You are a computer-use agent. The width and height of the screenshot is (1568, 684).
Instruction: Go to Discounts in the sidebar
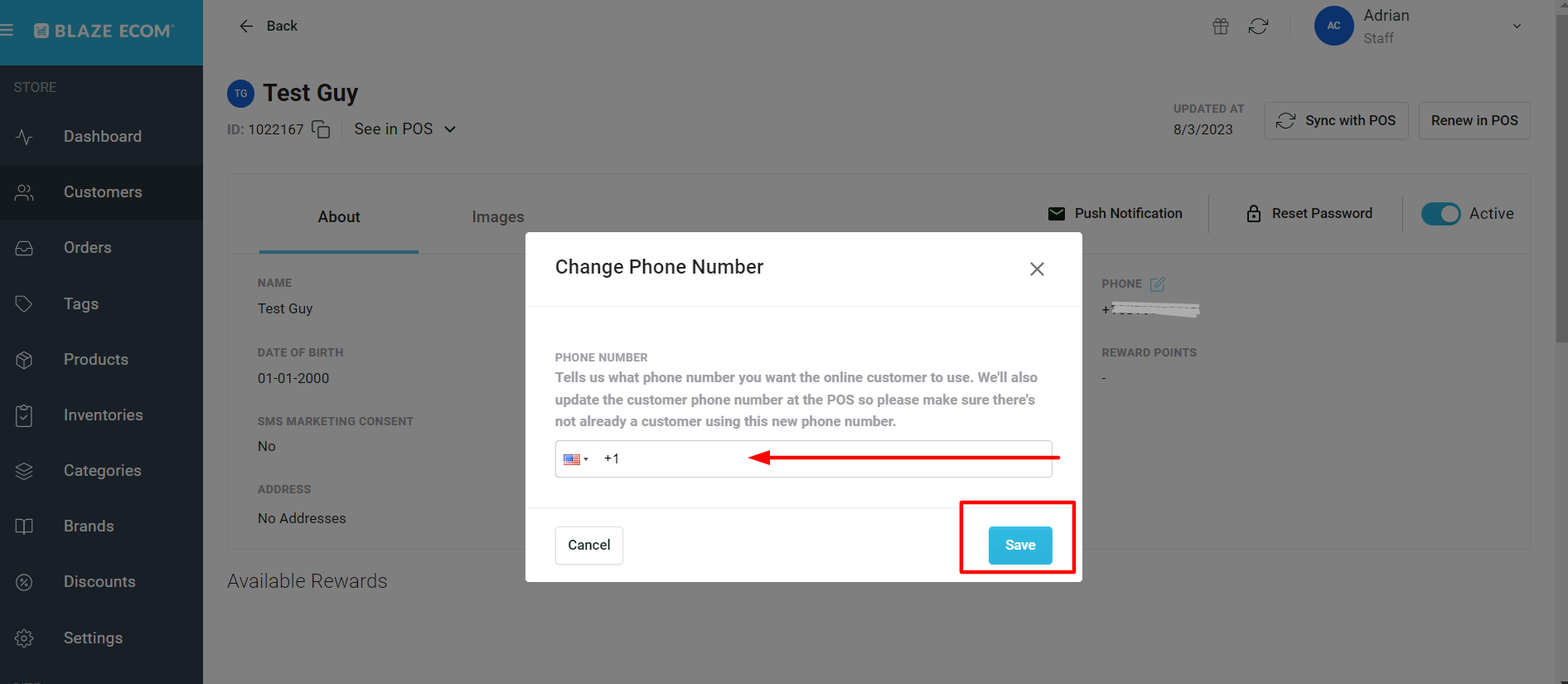[x=101, y=582]
